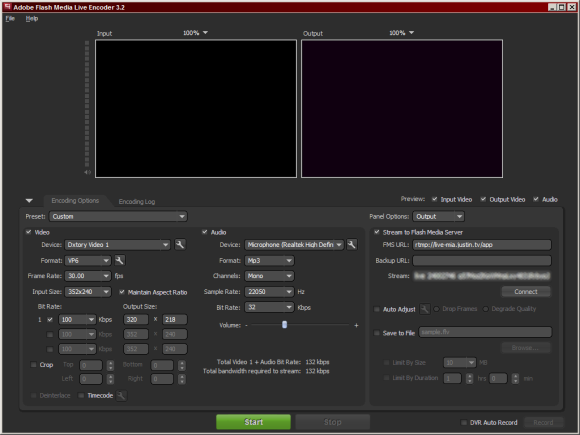Switch to Encoding Options tab
This screenshot has height=435, width=580.
(x=75, y=200)
